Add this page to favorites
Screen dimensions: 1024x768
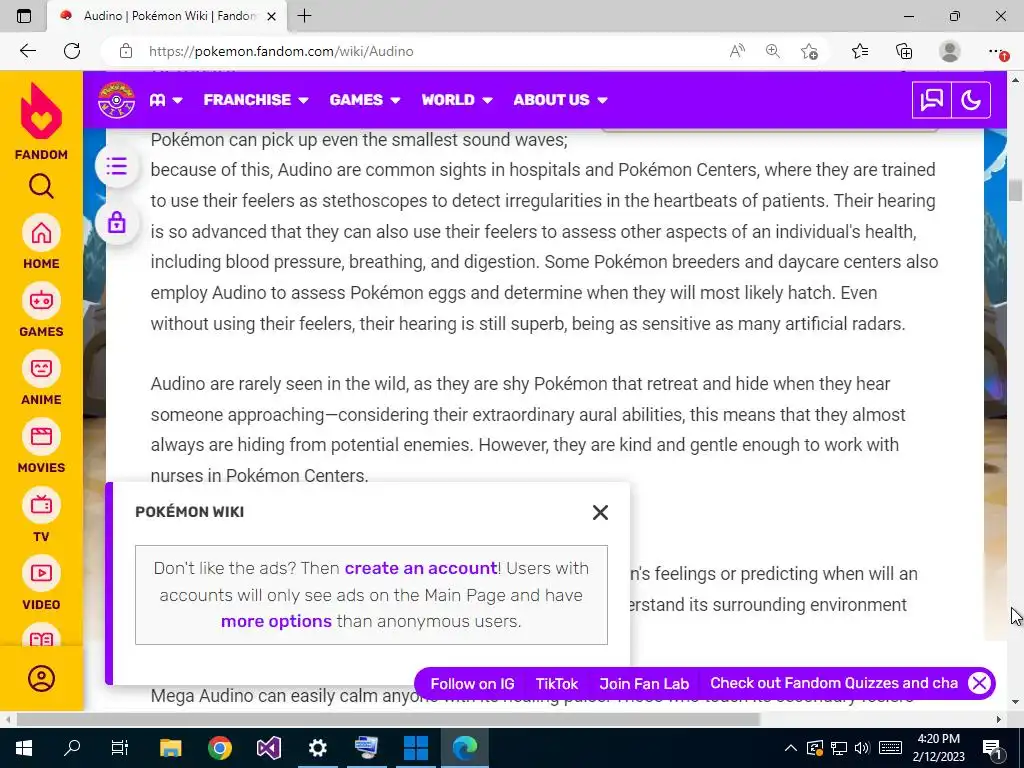coord(809,51)
